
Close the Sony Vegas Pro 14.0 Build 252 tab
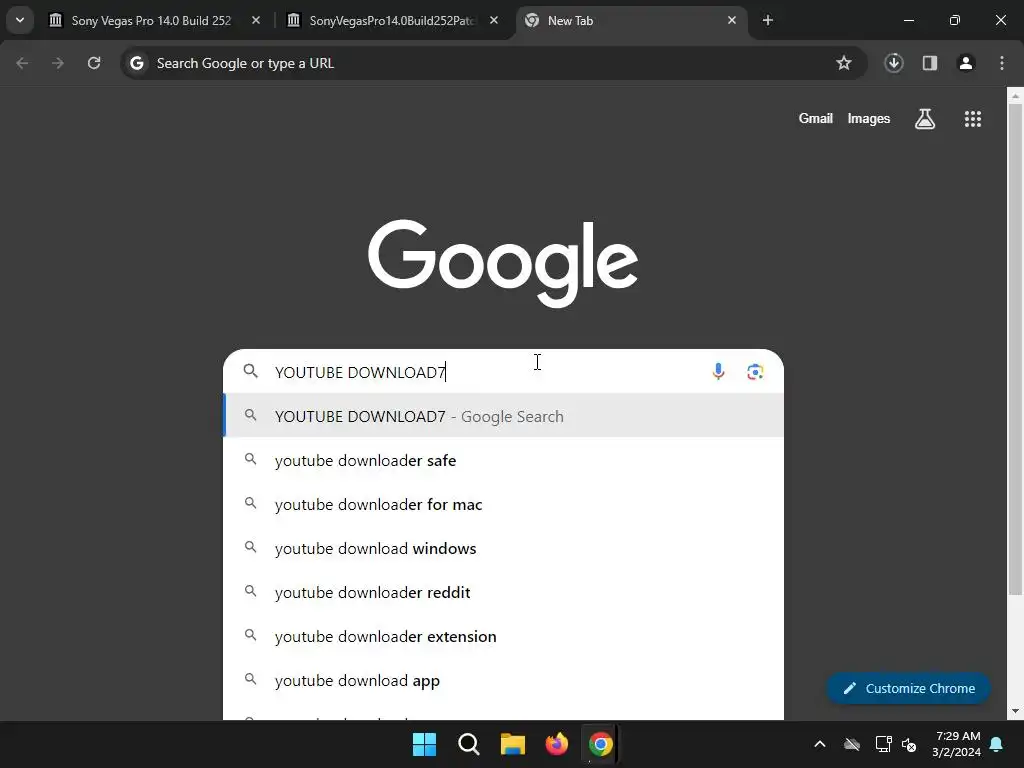click(x=256, y=21)
